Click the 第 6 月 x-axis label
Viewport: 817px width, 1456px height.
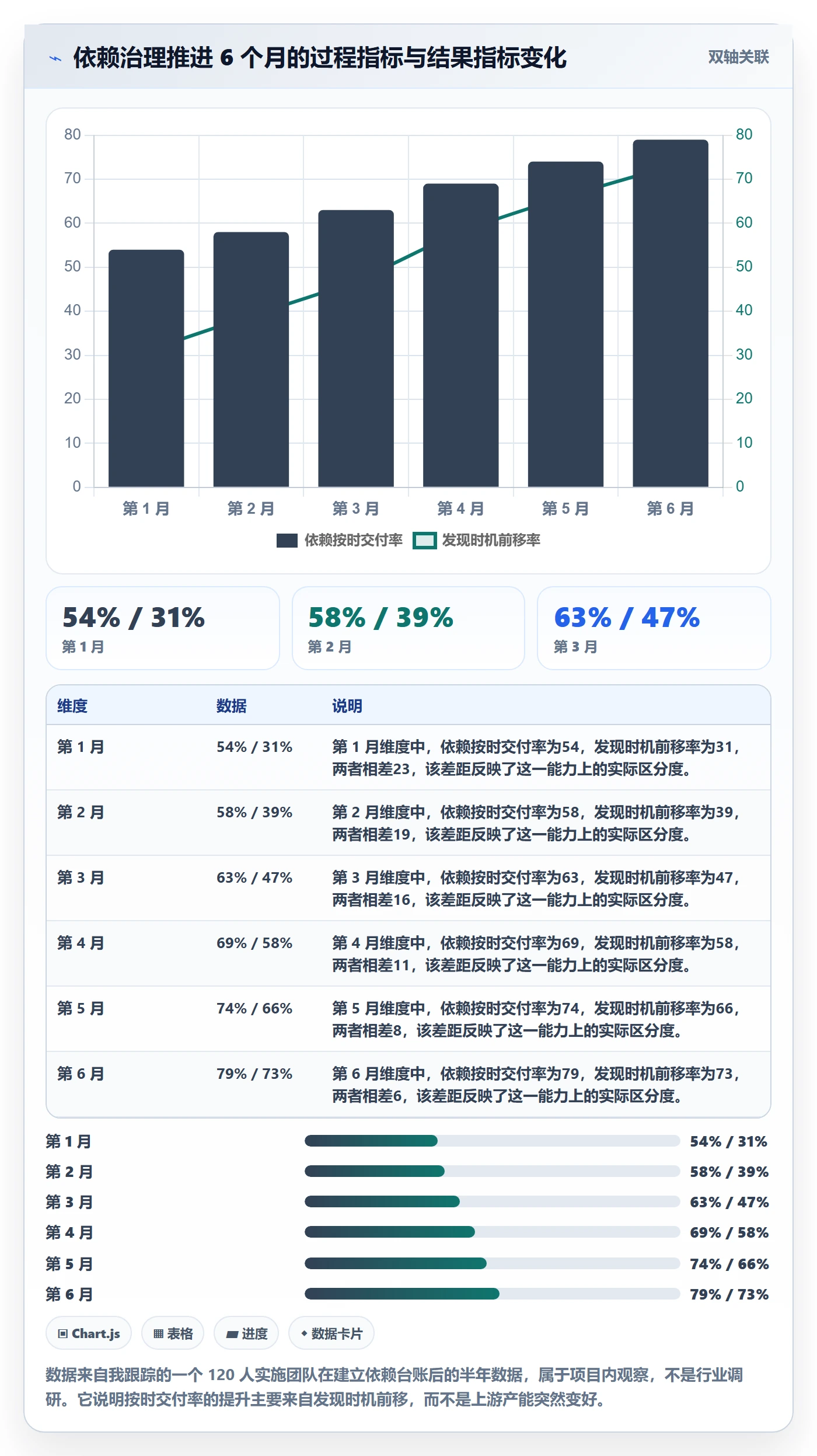(671, 508)
